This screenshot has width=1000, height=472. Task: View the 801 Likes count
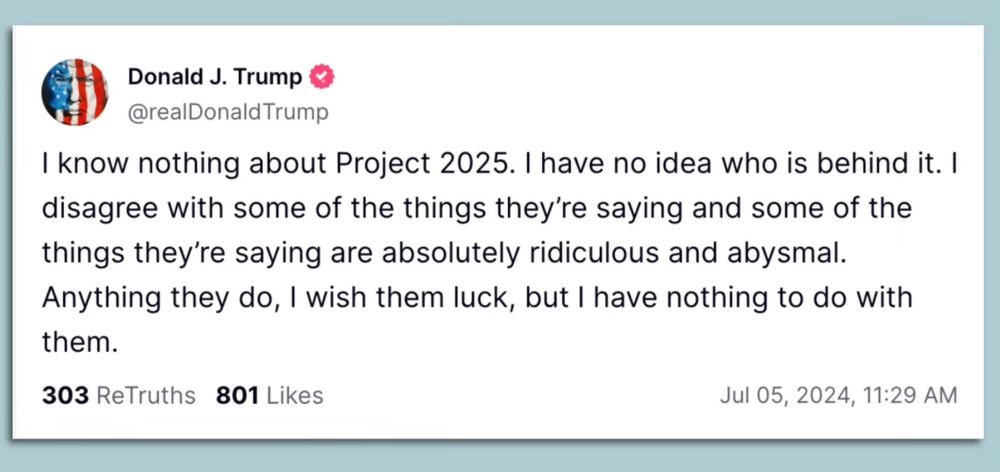coord(270,395)
